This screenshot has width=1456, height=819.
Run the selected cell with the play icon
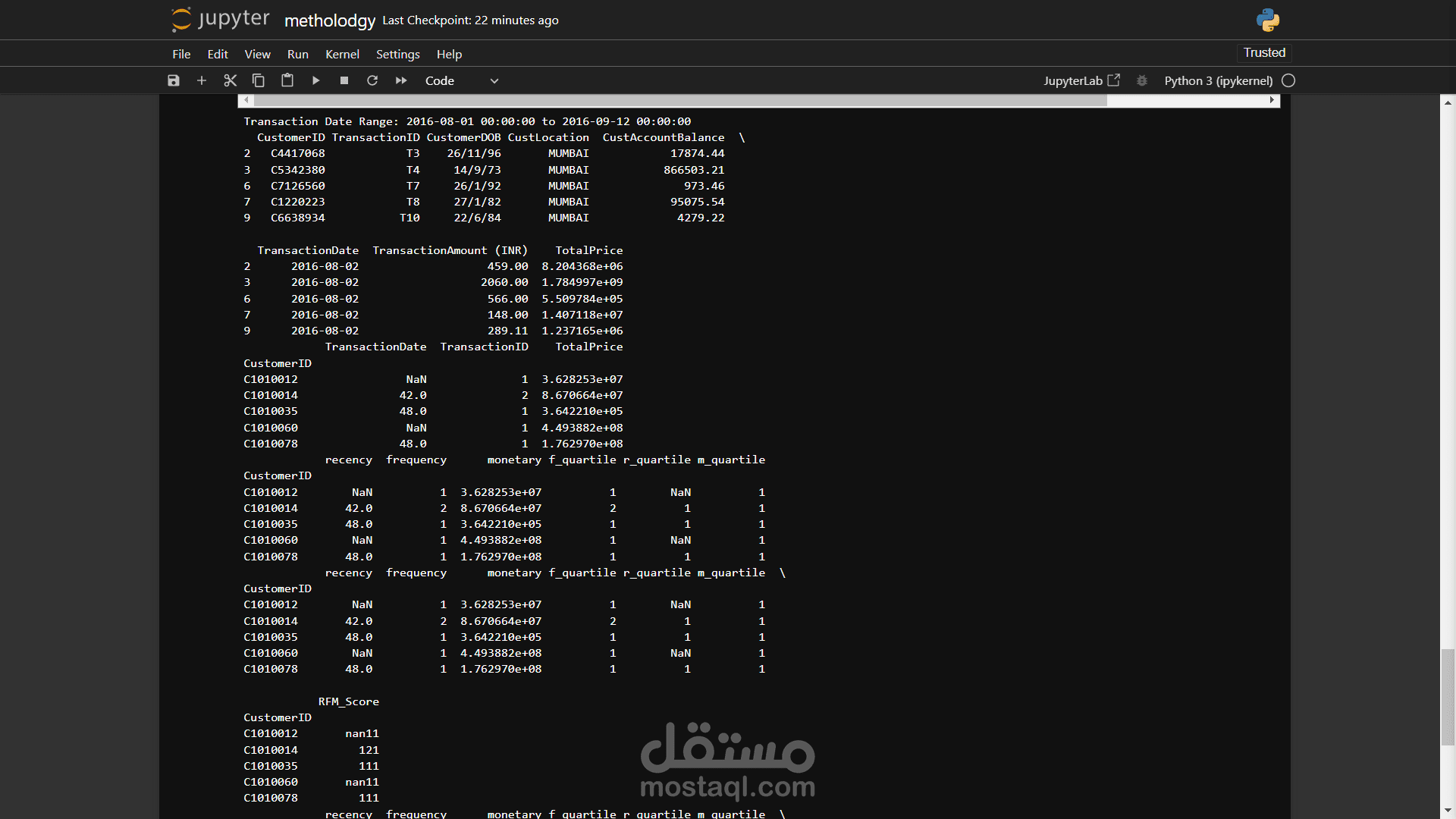315,80
